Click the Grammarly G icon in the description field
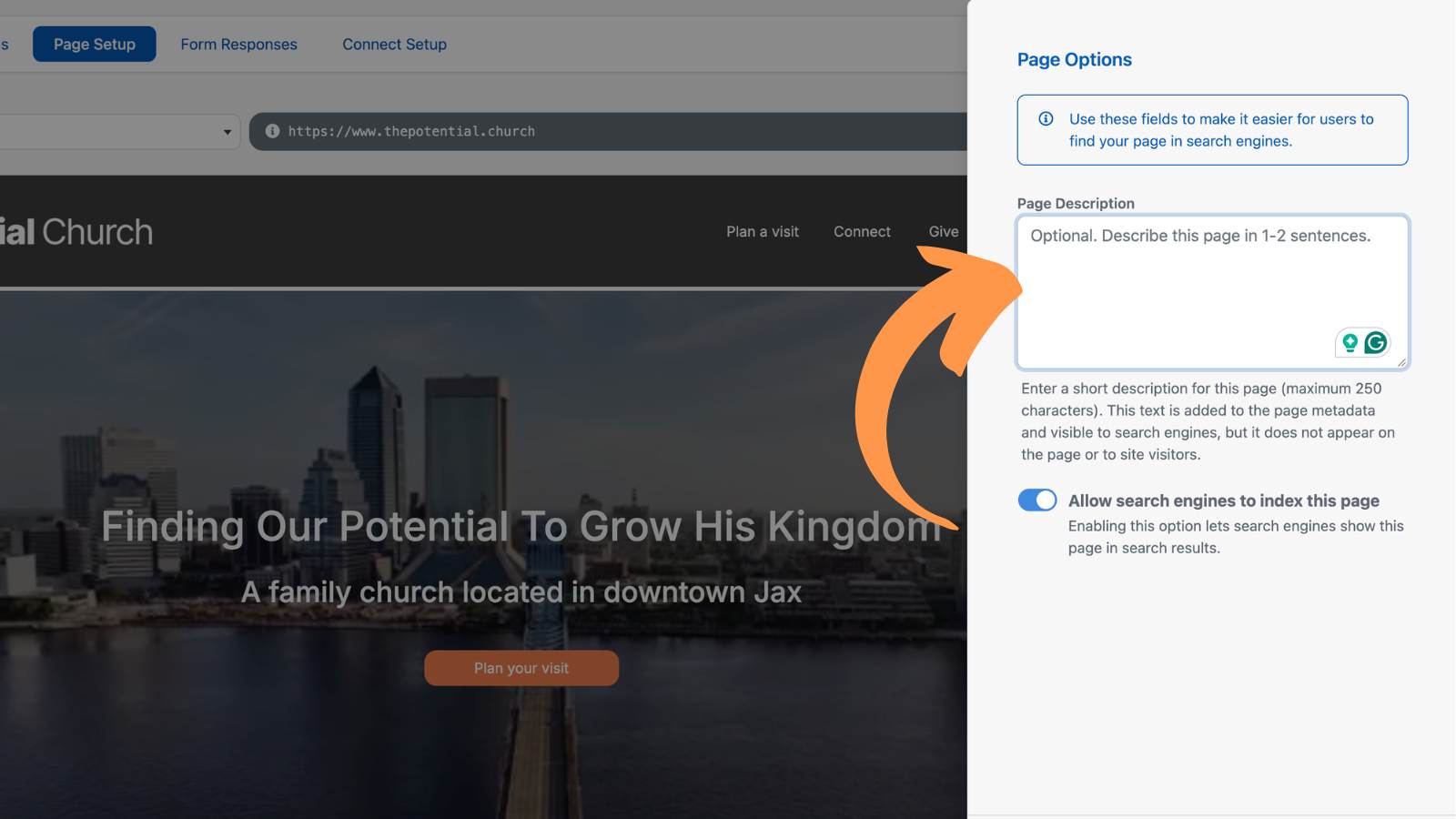 coord(1376,342)
